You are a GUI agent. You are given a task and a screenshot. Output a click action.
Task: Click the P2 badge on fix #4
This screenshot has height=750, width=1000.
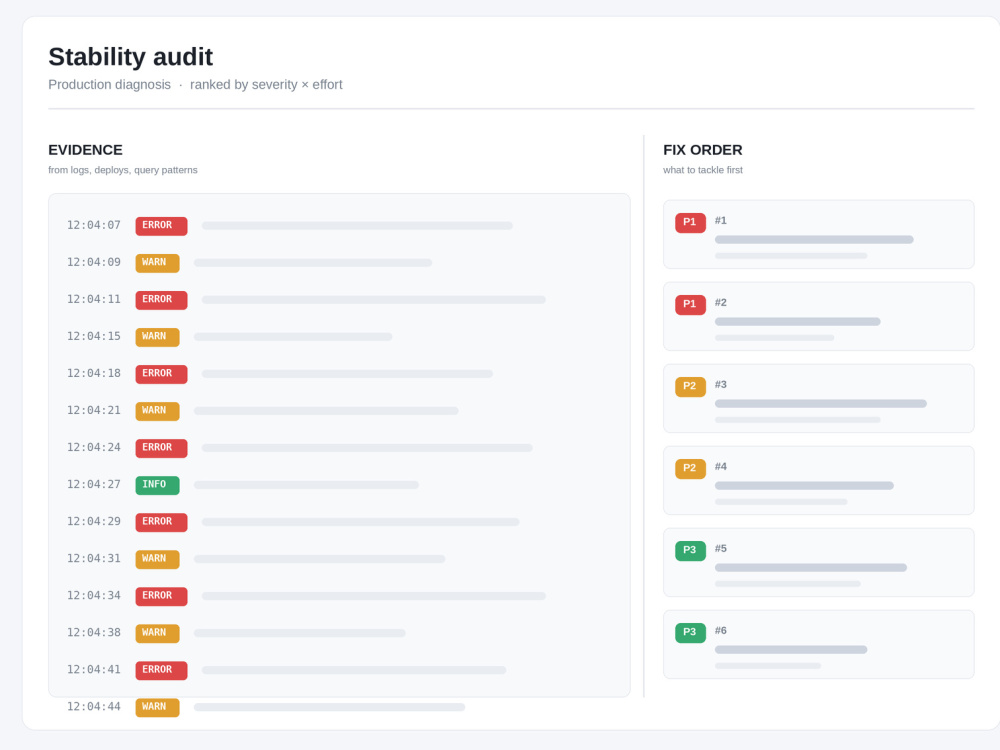coord(690,468)
